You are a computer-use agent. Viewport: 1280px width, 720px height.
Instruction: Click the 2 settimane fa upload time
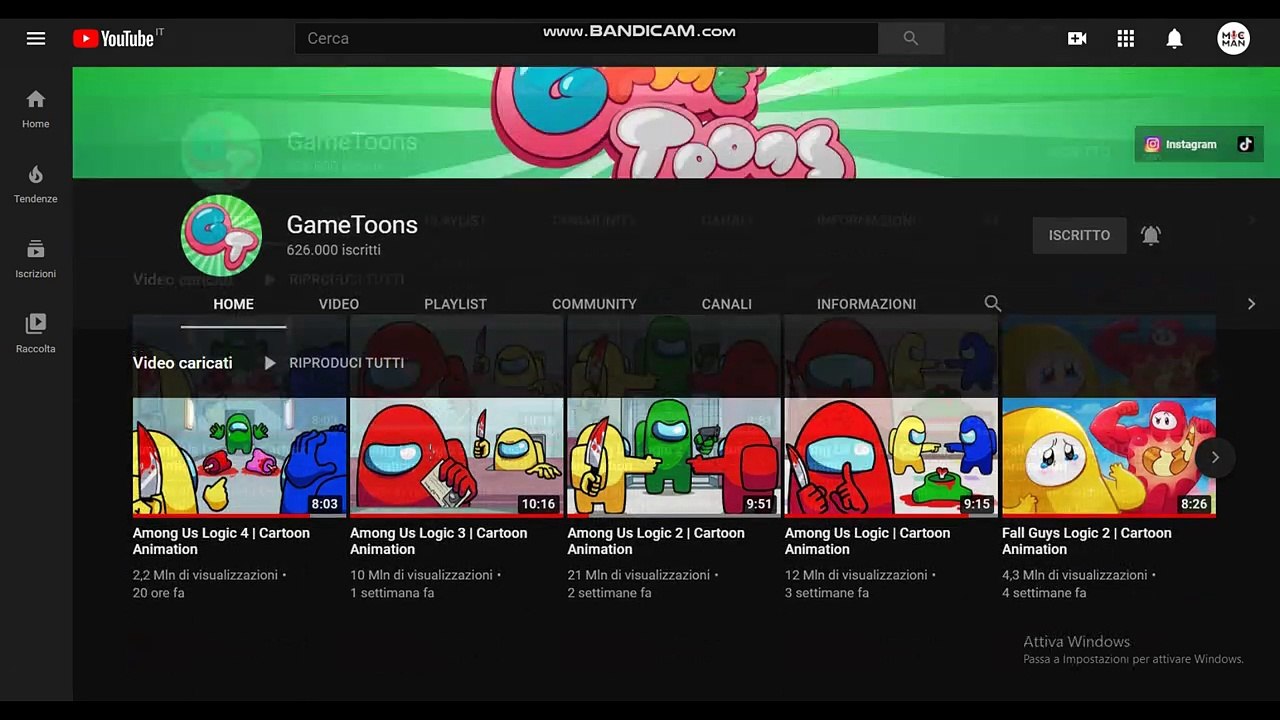pyautogui.click(x=609, y=593)
